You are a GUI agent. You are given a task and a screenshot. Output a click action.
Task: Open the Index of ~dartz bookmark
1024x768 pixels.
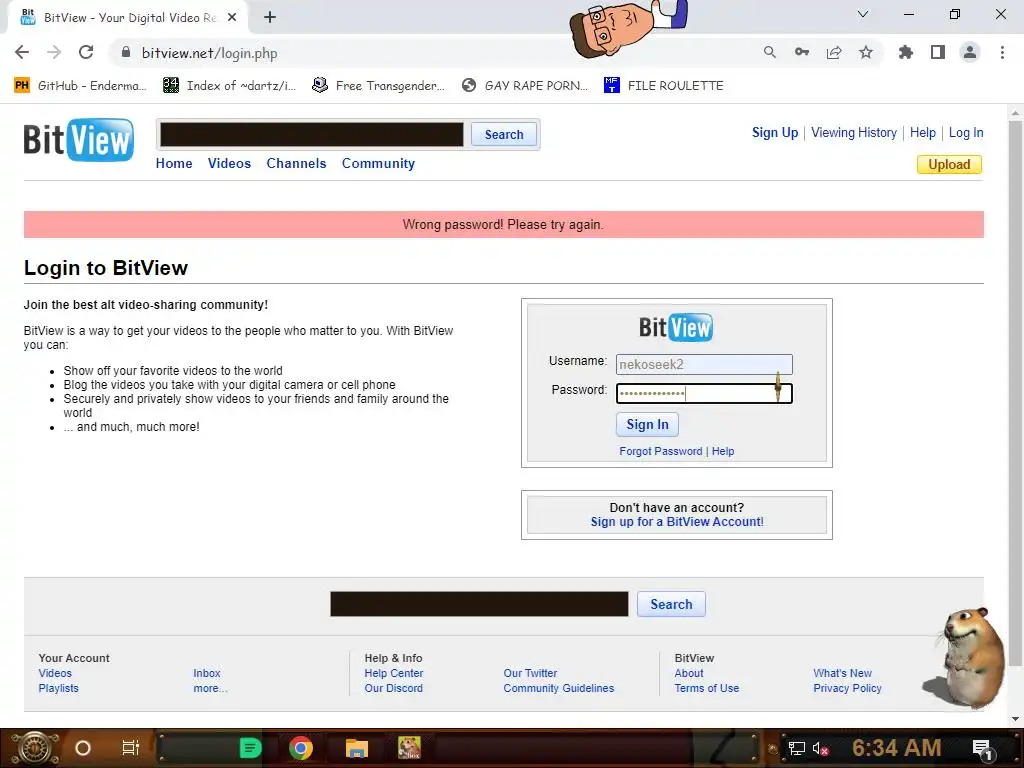pos(229,86)
